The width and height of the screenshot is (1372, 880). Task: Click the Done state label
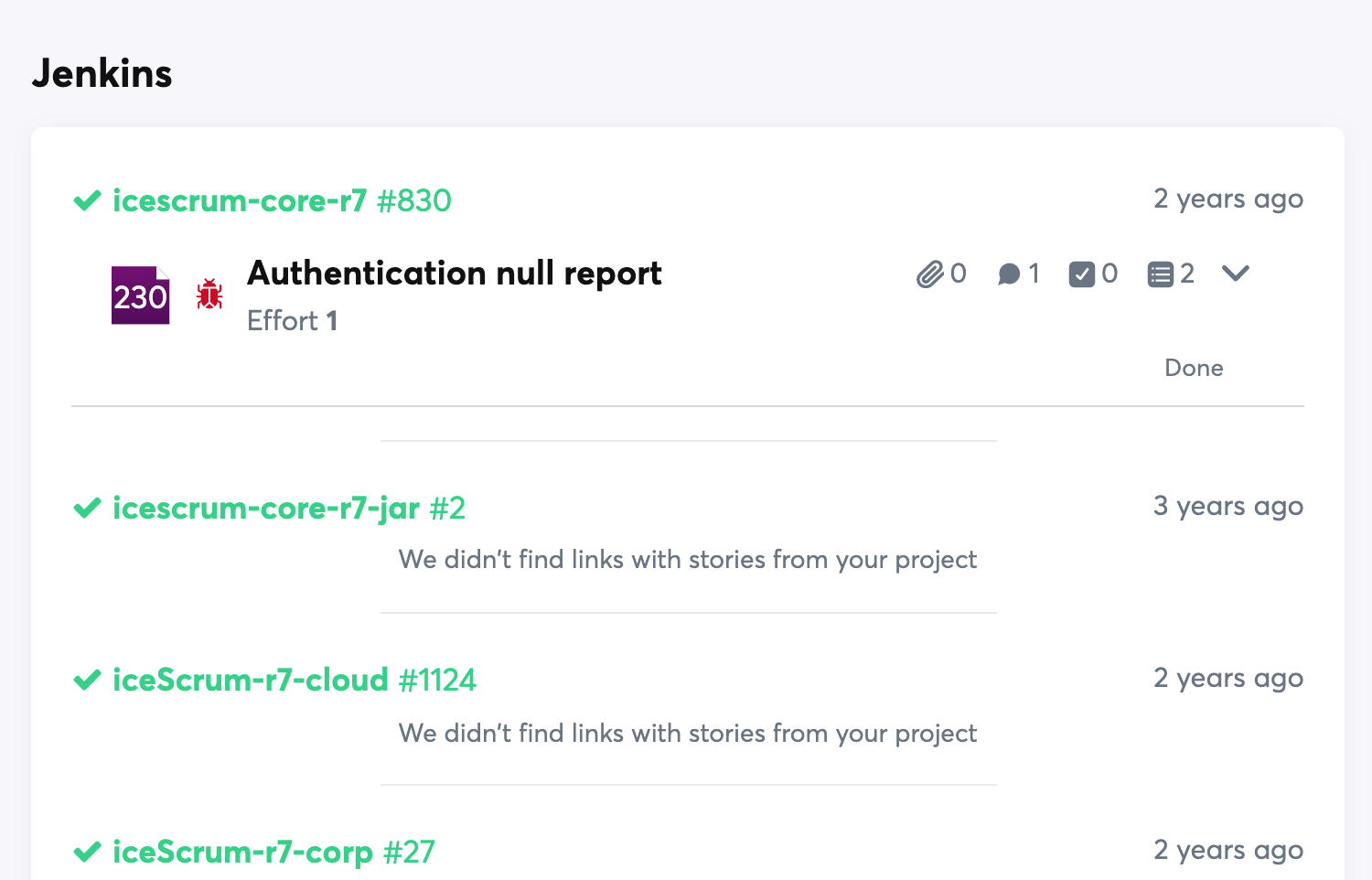tap(1194, 368)
